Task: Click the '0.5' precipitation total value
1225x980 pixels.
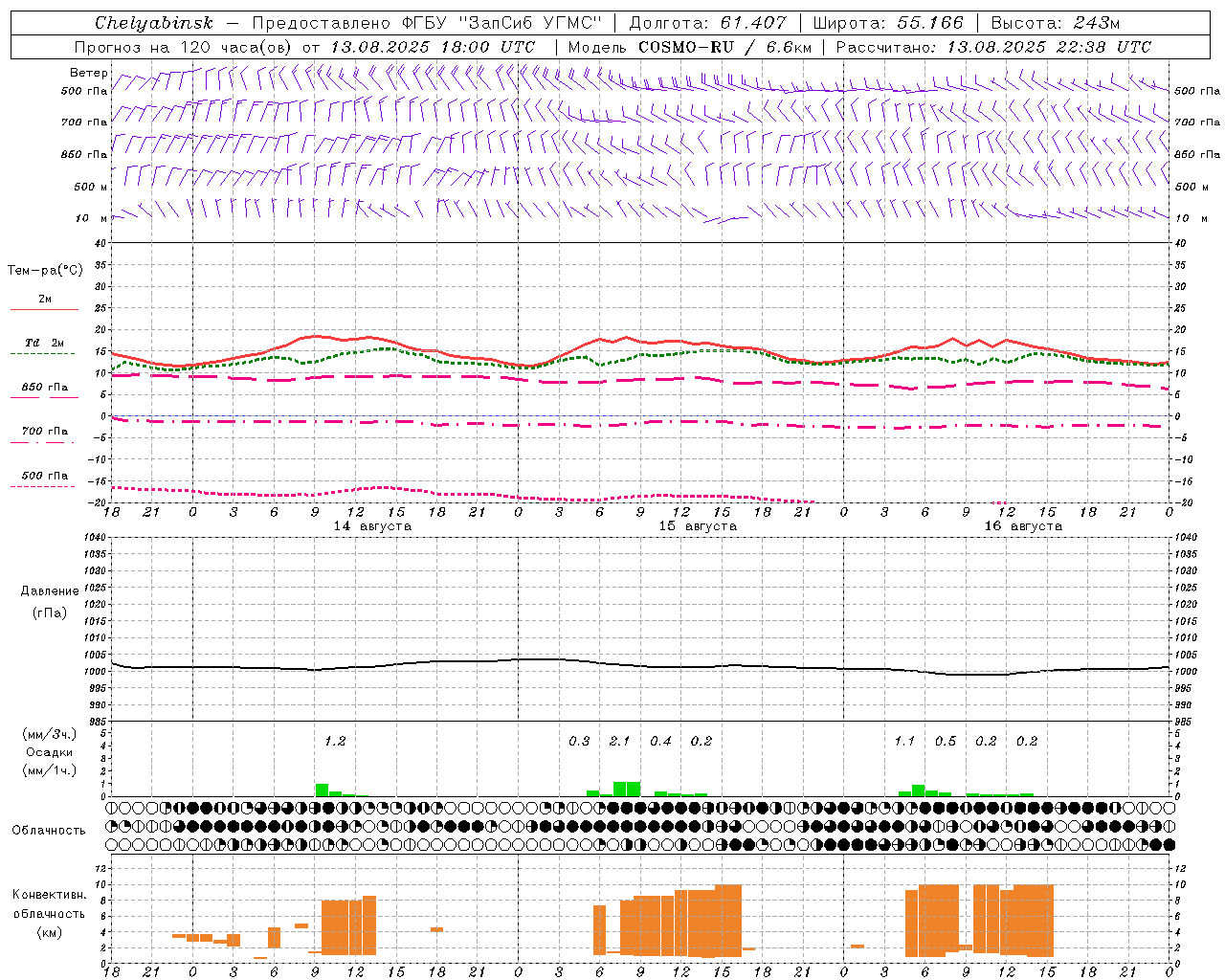Action: coord(946,742)
